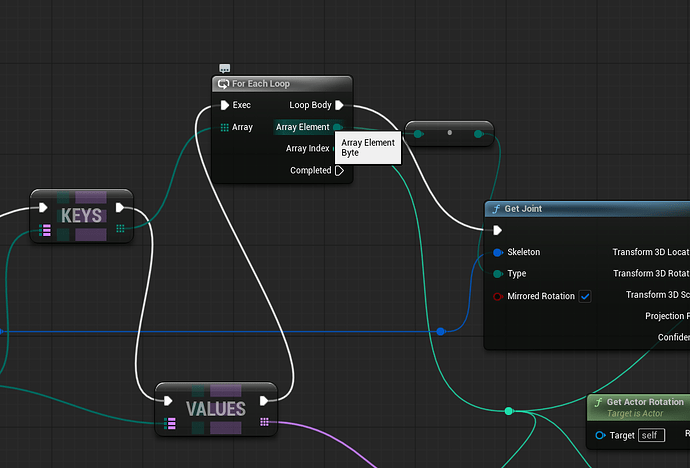Screen dimensions: 690x468
Task: Click the Skeleton input pin on Get Joint
Action: (498, 252)
